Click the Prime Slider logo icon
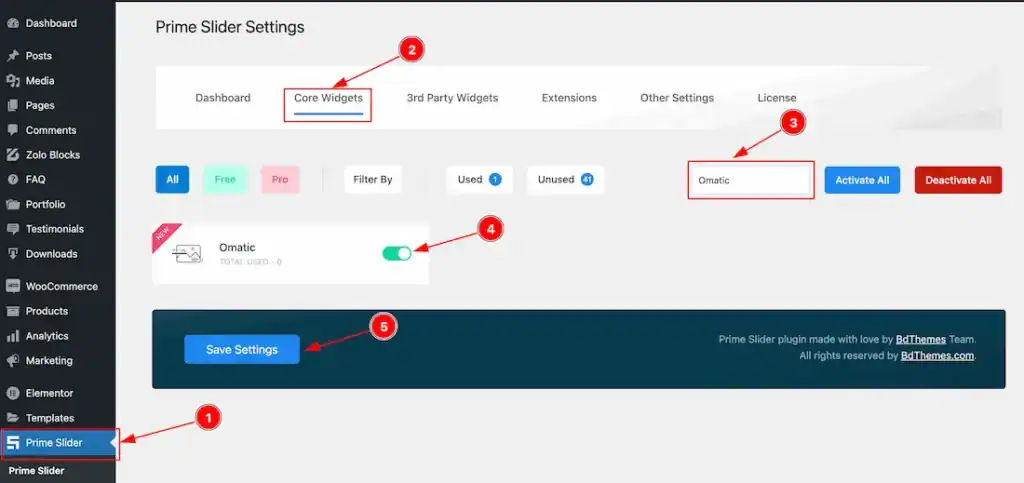The width and height of the screenshot is (1024, 483). [x=12, y=443]
